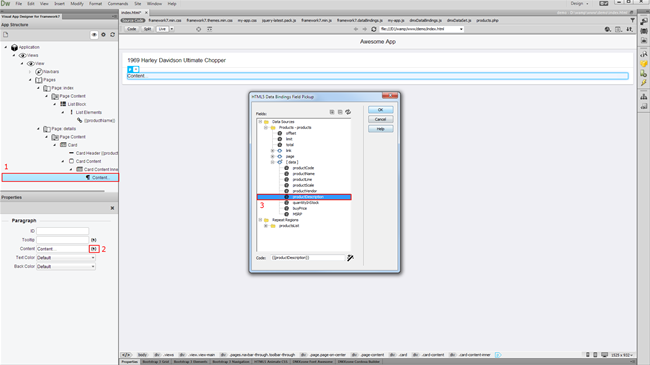Open dynamic data picker next to Content field

[x=94, y=249]
